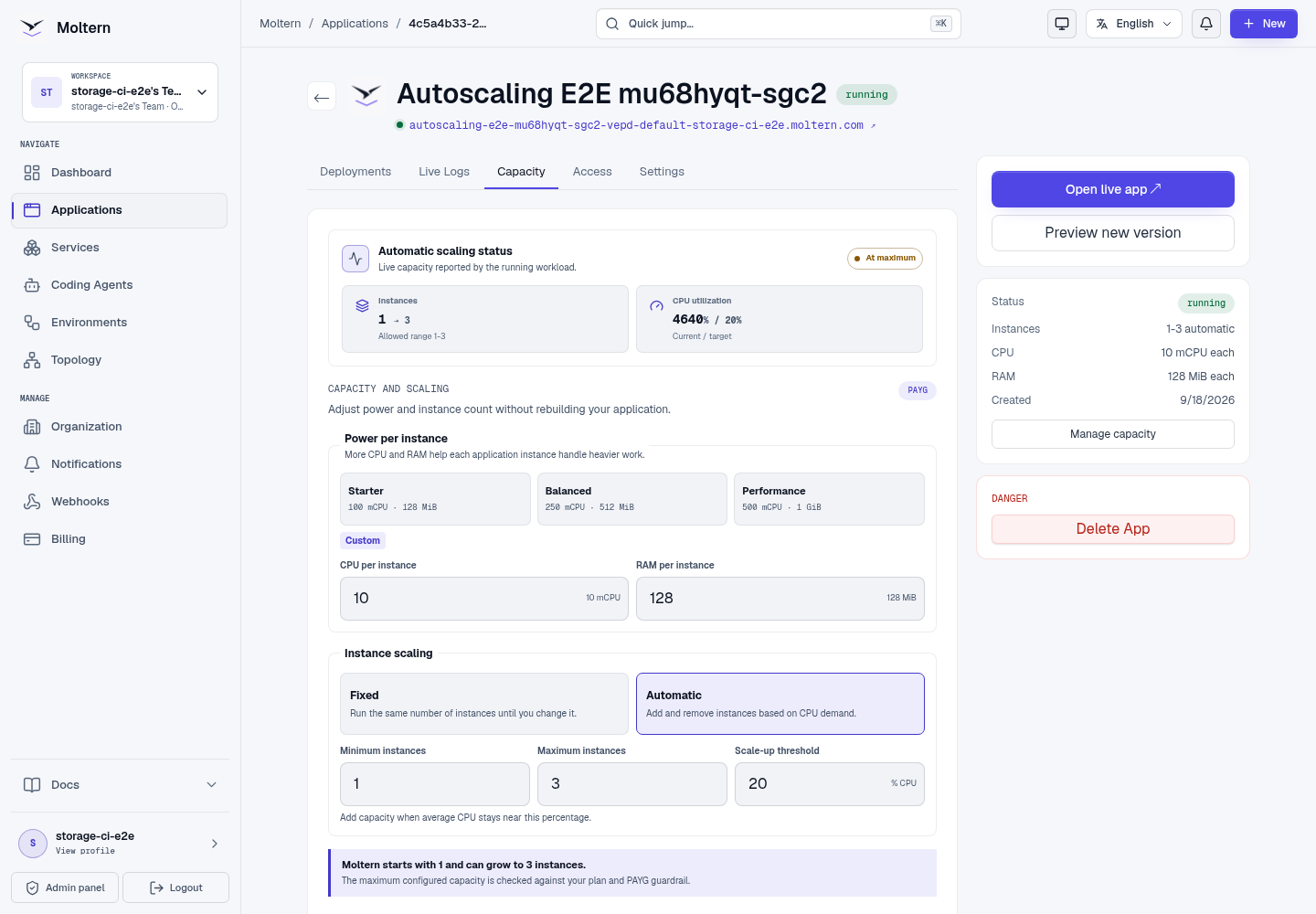Image resolution: width=1316 pixels, height=914 pixels.
Task: Switch to the Access tab
Action: tap(592, 172)
